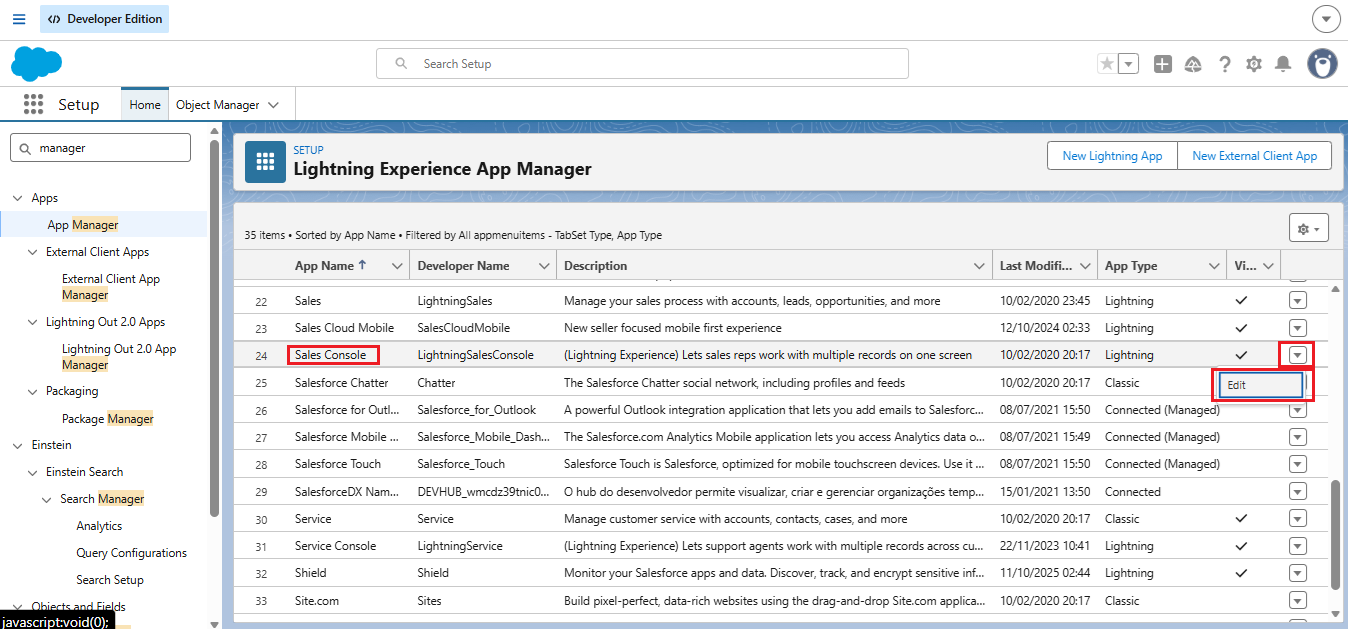Switch to the Home tab

(x=145, y=105)
